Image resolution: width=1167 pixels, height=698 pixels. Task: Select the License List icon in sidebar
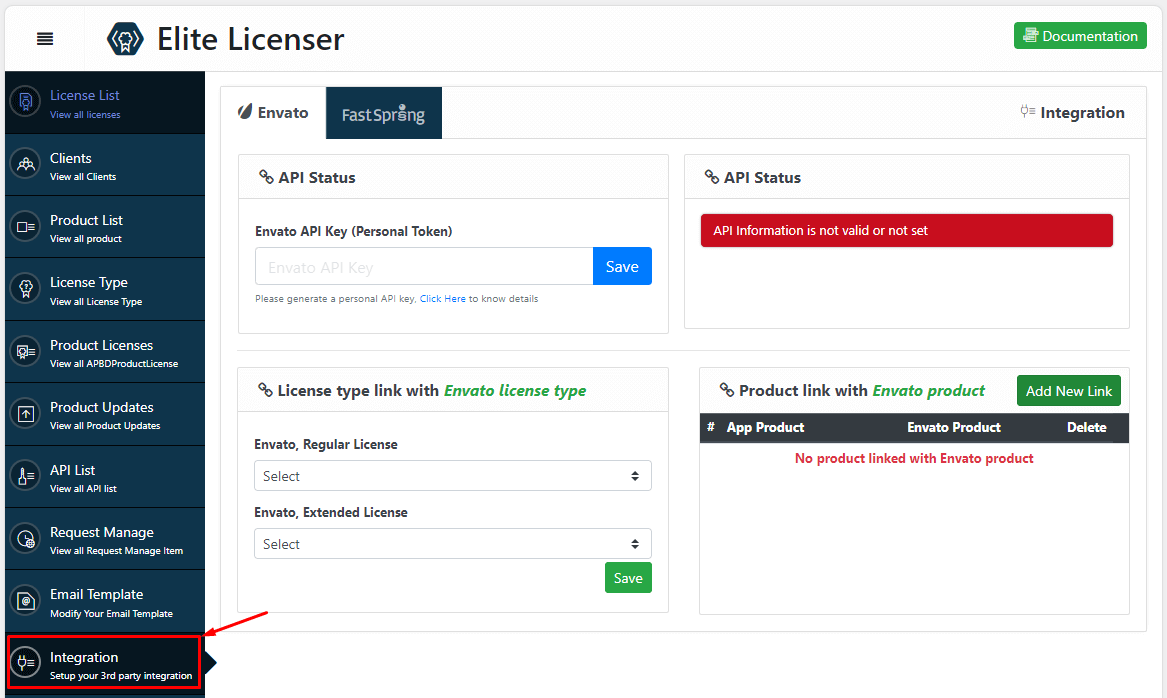coord(25,102)
